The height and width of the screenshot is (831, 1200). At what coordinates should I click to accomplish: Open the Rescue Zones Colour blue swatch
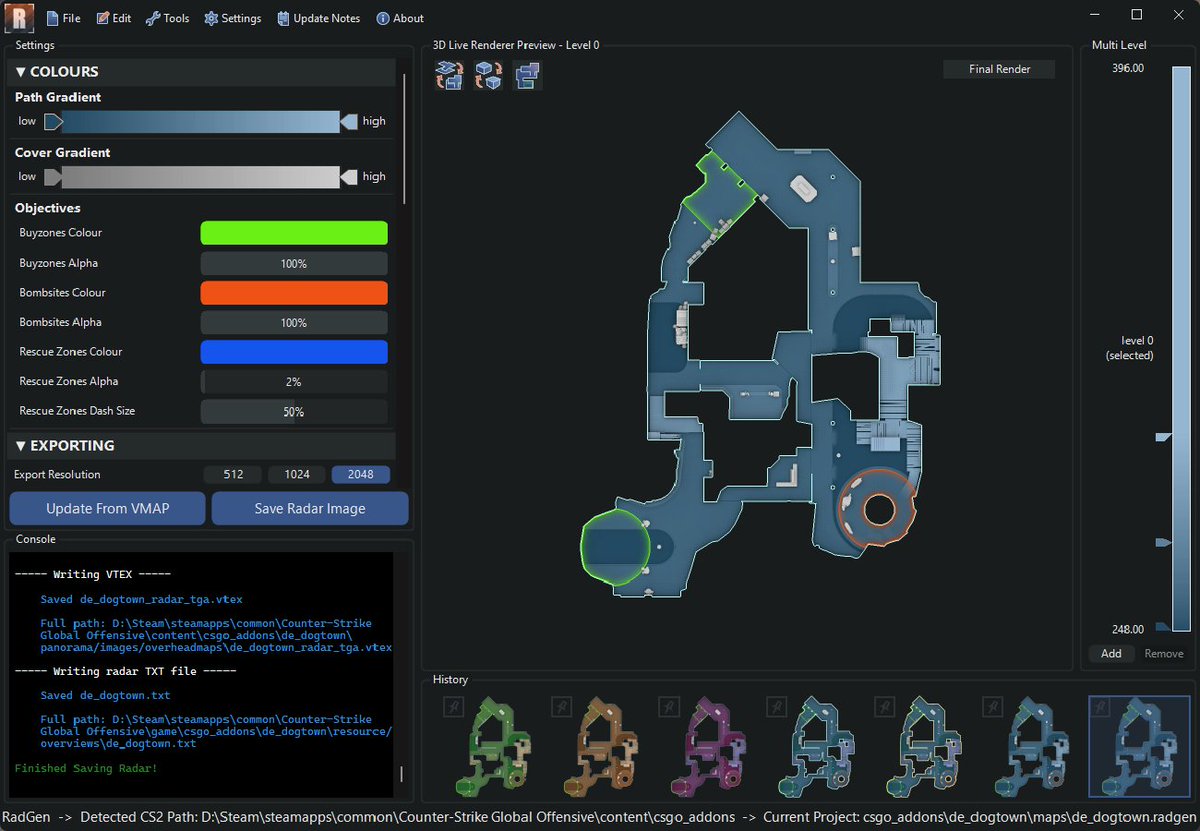[x=294, y=352]
